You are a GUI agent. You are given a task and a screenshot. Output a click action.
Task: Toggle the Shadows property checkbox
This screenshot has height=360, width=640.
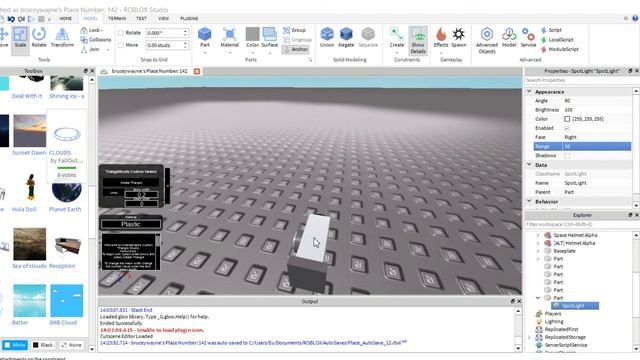coord(567,156)
